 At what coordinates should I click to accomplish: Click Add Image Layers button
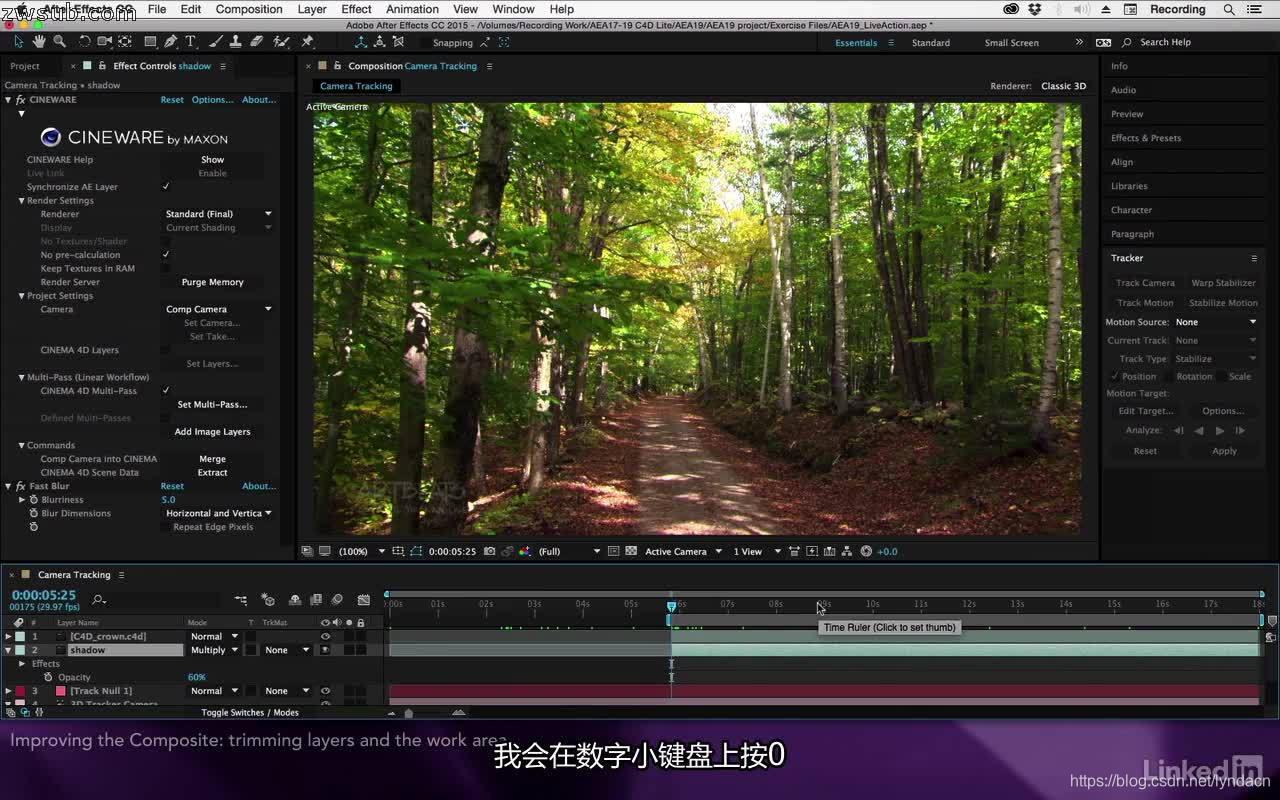tap(212, 432)
